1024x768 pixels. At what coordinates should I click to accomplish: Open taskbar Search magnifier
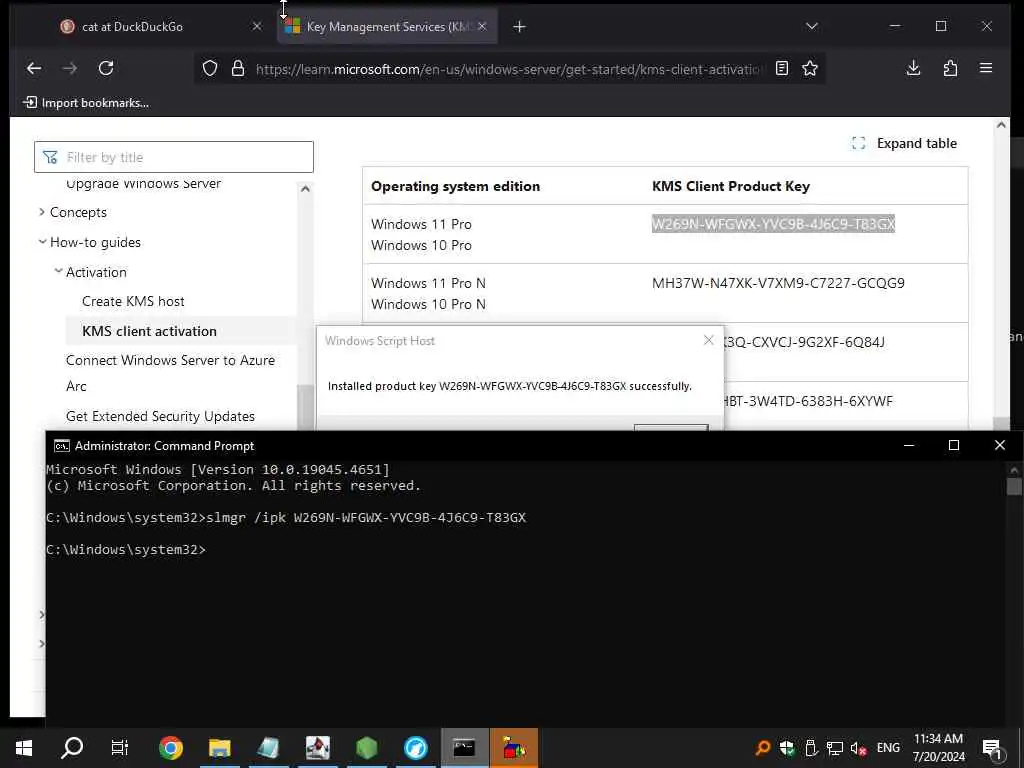[x=72, y=748]
